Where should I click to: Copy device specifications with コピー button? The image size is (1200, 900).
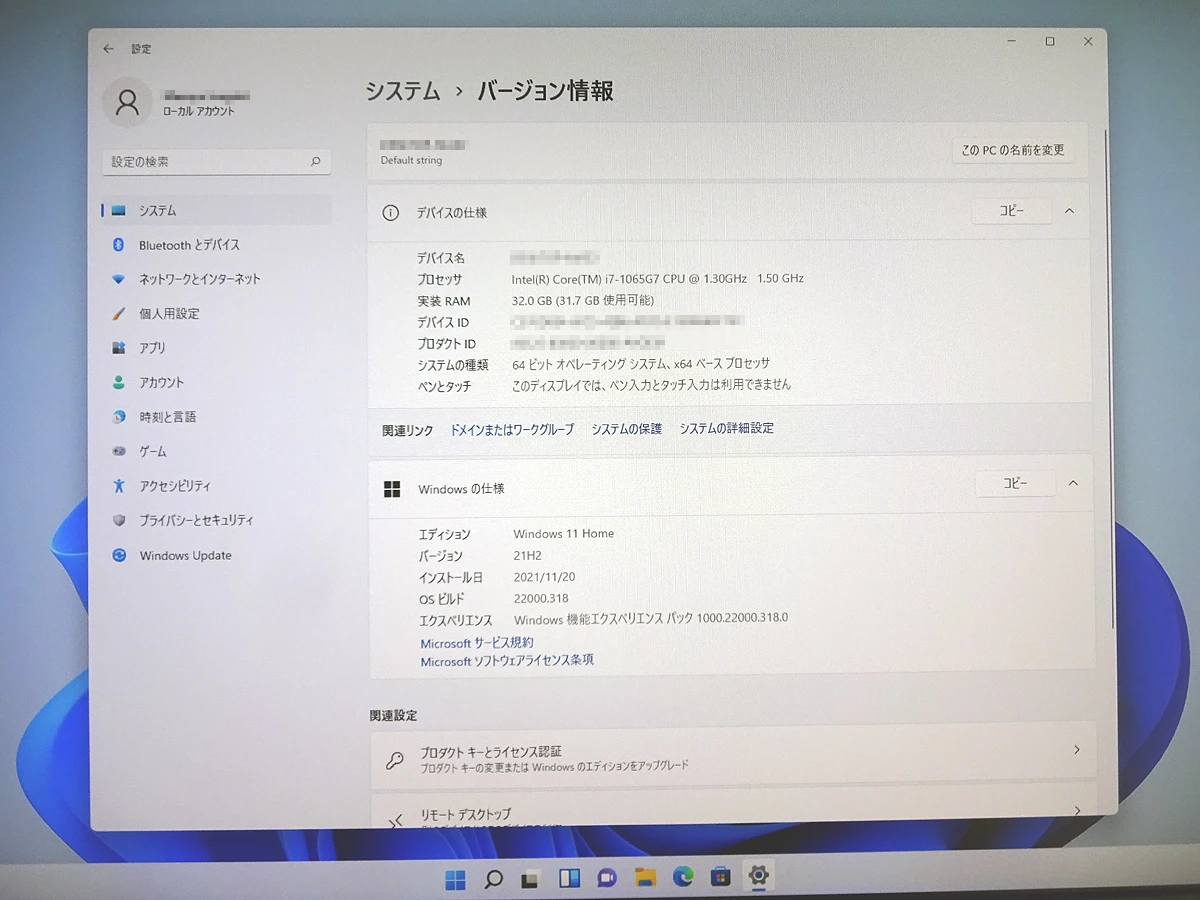pos(1012,211)
